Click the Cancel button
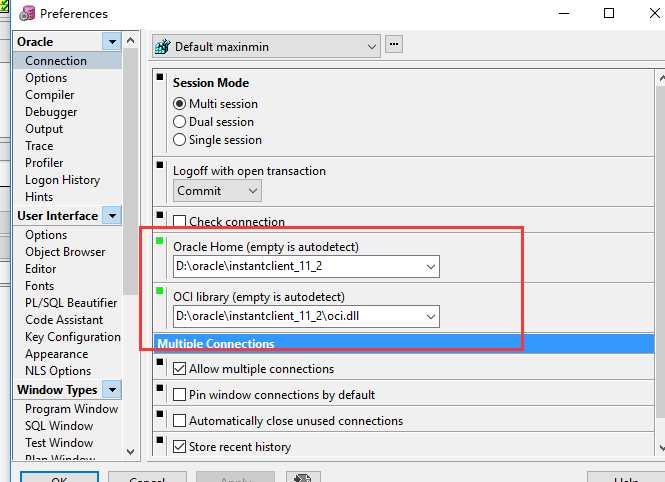The height and width of the screenshot is (482, 665). (x=147, y=476)
